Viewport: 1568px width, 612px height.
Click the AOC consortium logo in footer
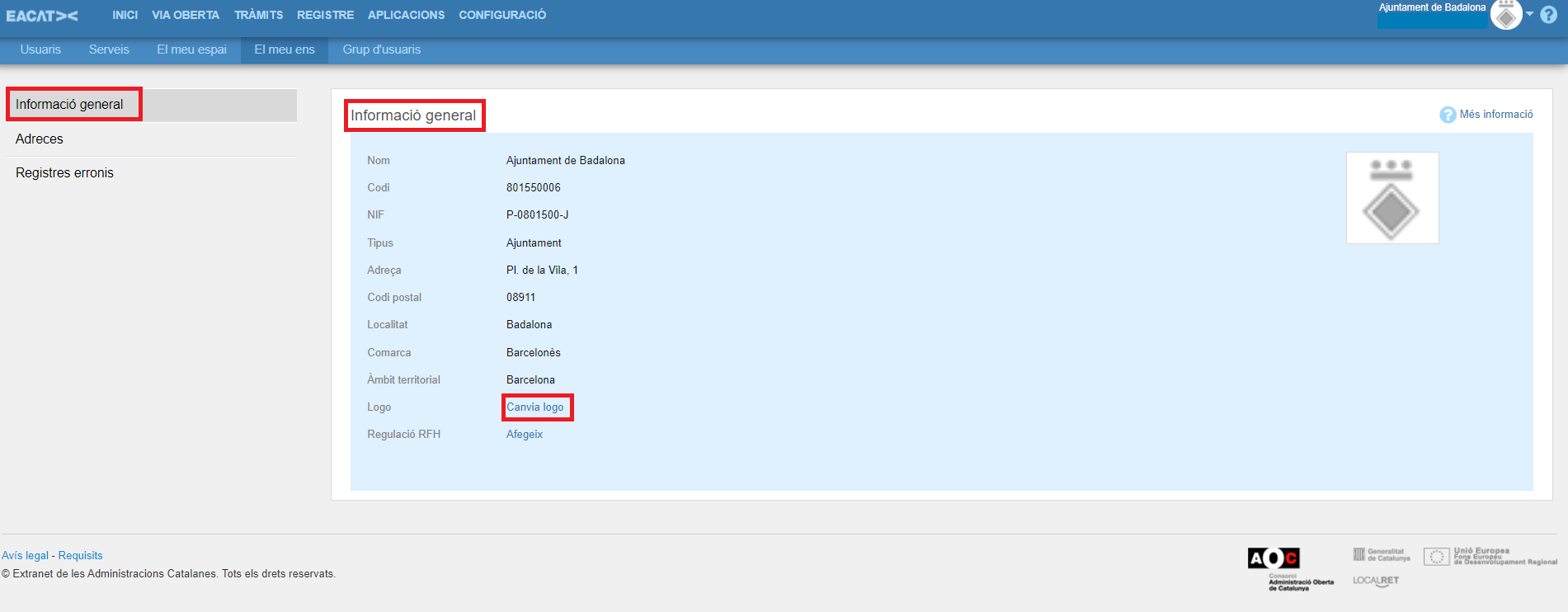[1274, 558]
